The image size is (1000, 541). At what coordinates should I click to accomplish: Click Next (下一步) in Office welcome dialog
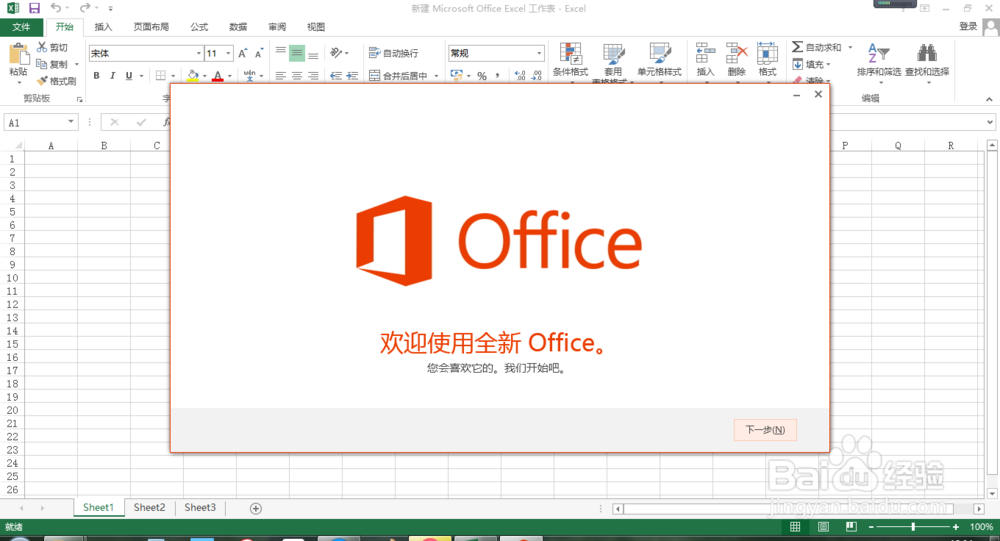tap(765, 429)
